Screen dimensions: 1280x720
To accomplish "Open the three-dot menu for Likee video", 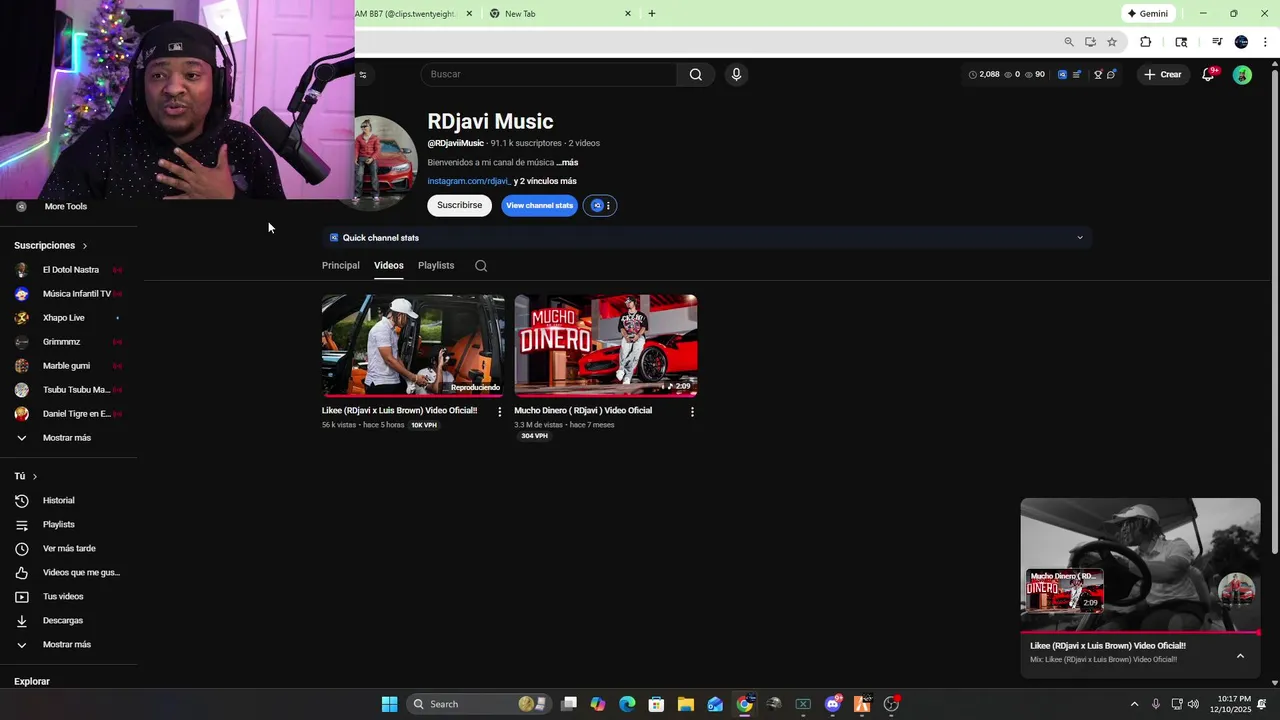I will (500, 411).
